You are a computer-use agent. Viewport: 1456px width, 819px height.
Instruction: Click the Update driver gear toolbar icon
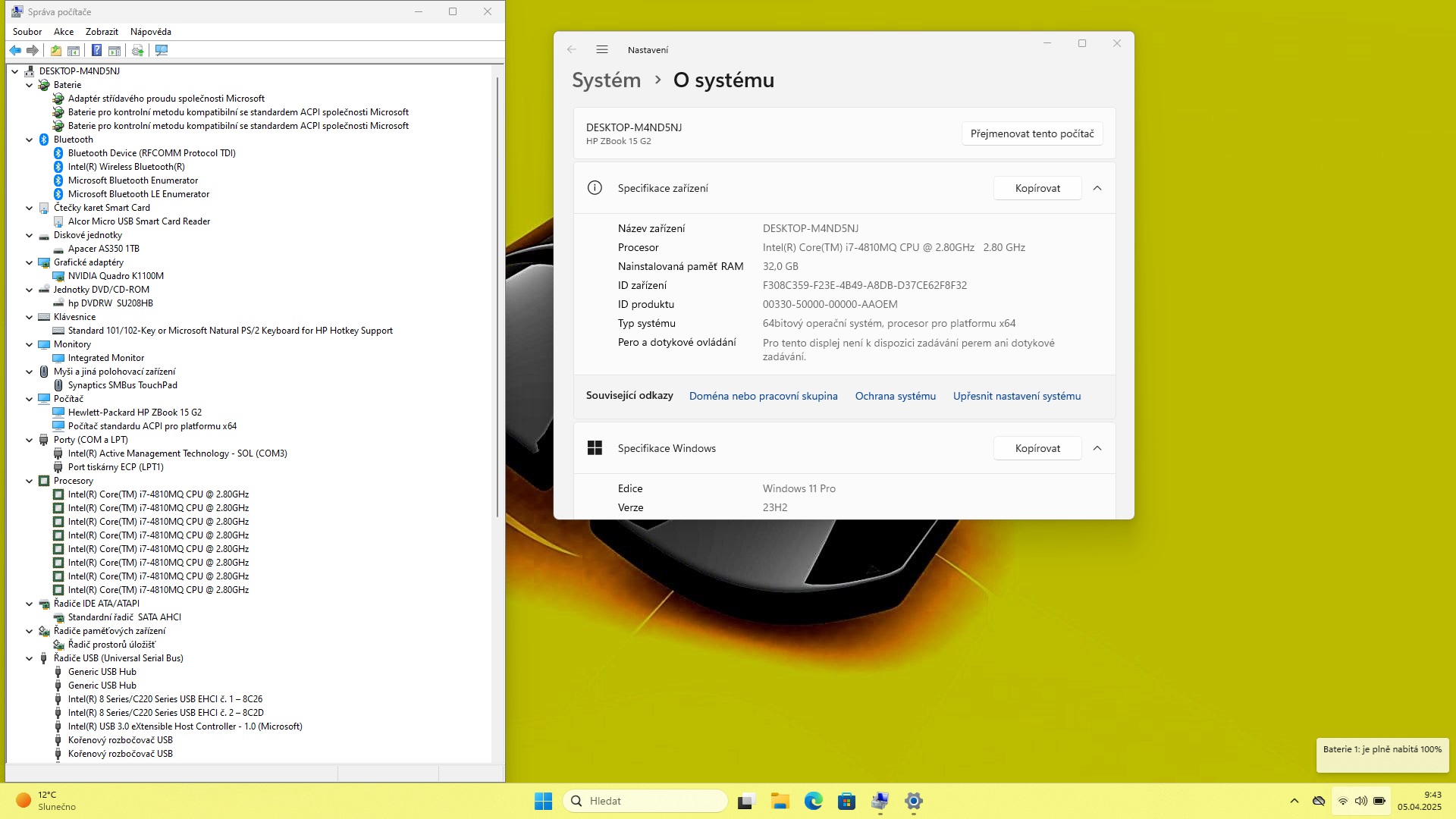click(x=137, y=50)
